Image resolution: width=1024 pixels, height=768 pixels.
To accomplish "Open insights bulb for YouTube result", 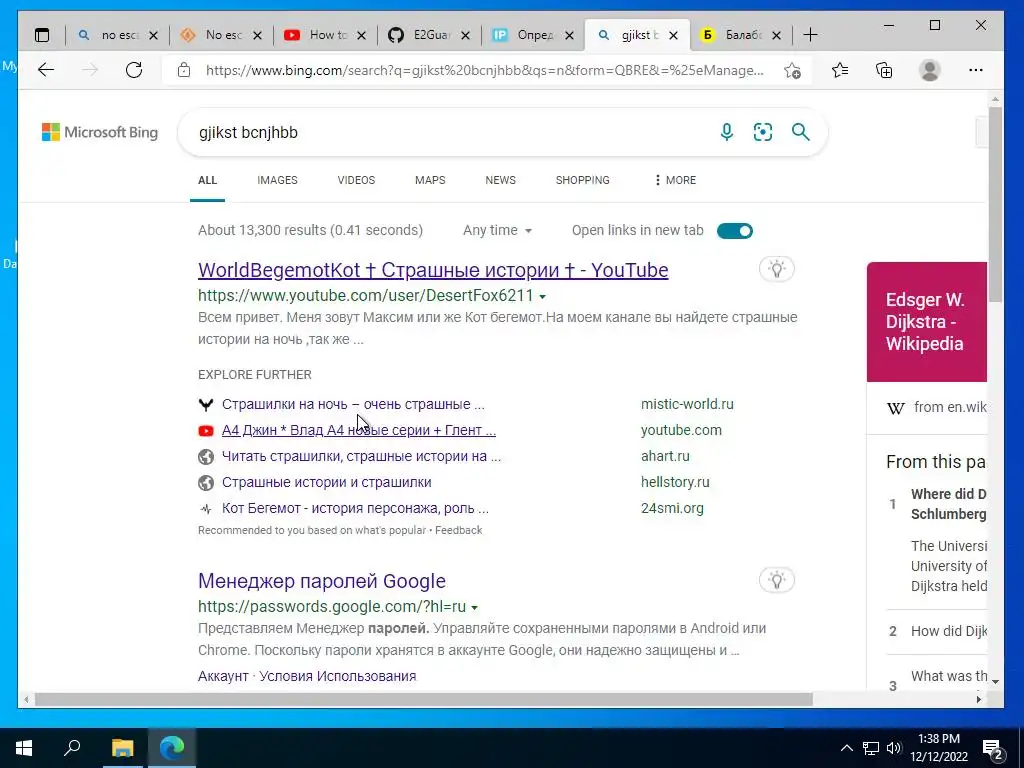I will click(776, 268).
